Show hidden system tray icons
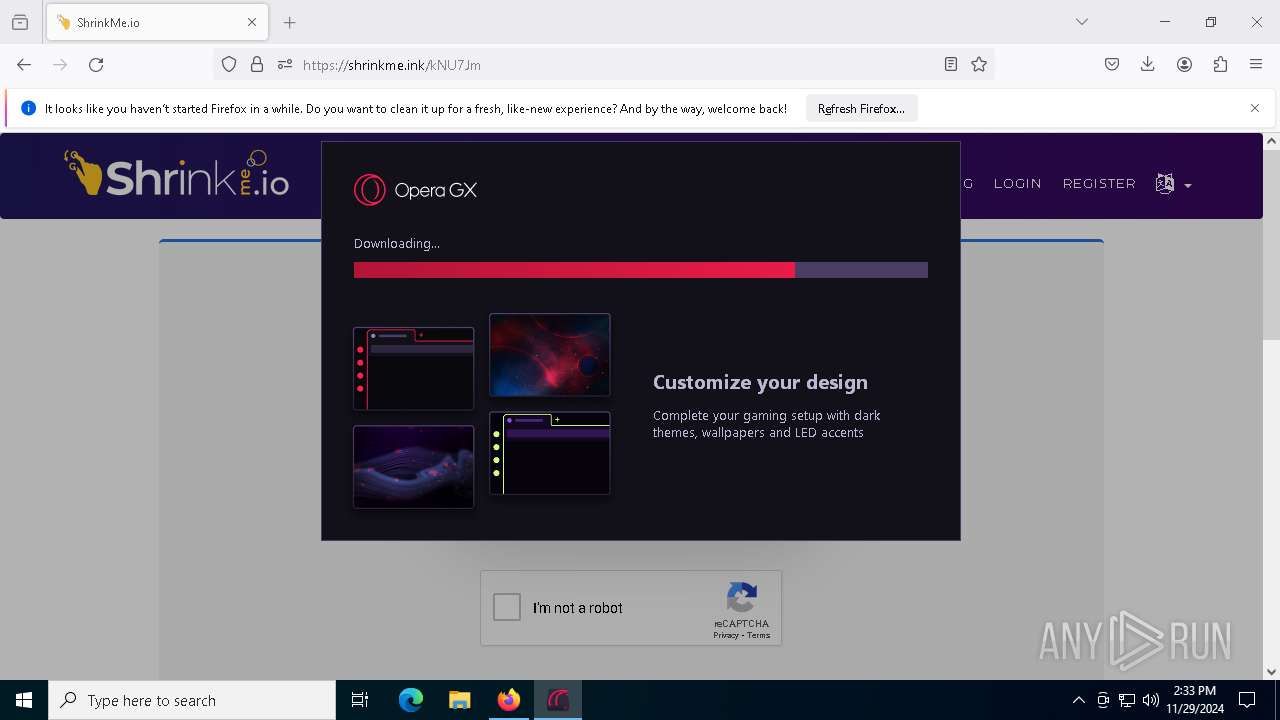This screenshot has width=1280, height=720. tap(1078, 700)
